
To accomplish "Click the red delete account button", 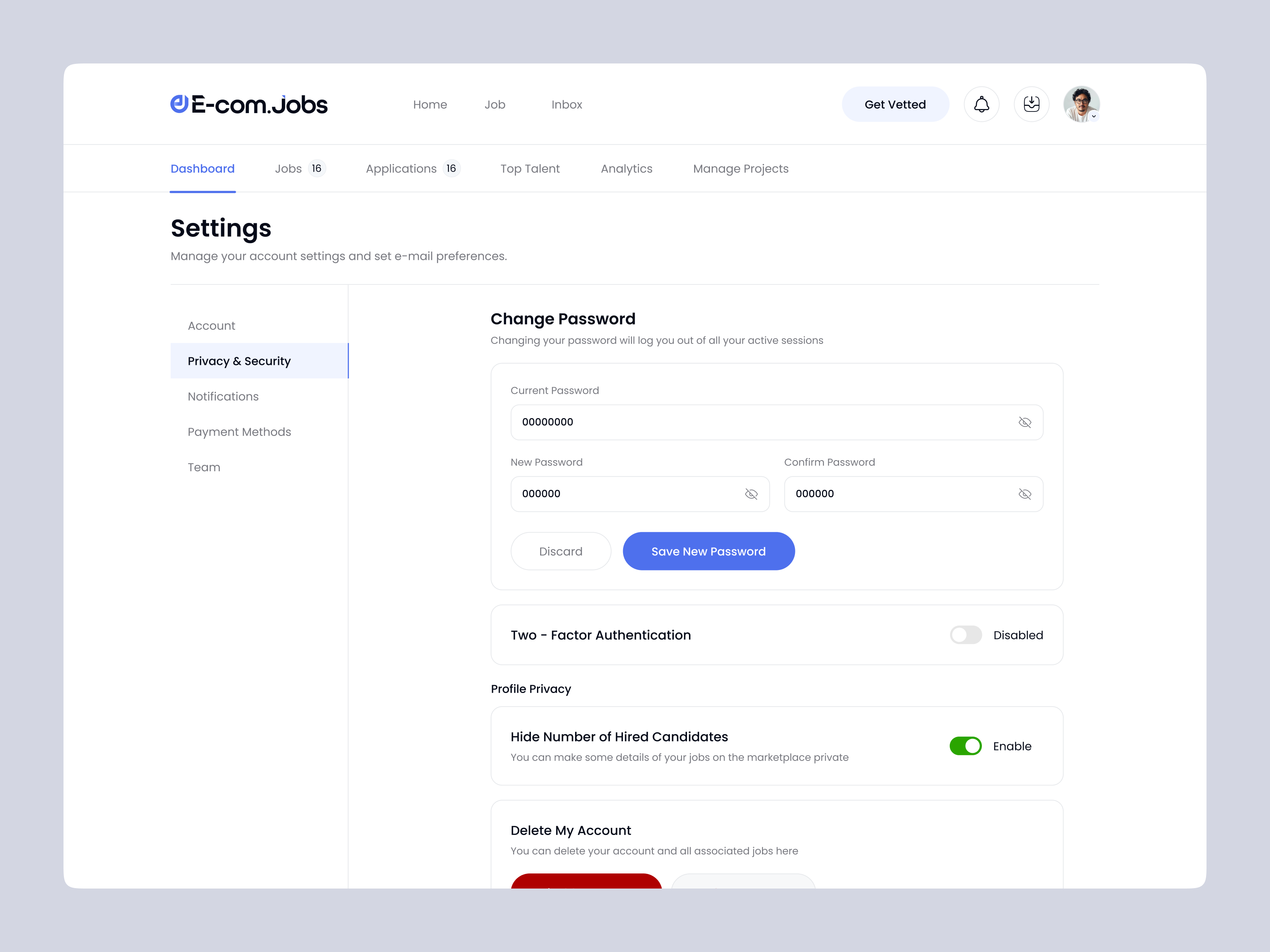I will pyautogui.click(x=586, y=883).
